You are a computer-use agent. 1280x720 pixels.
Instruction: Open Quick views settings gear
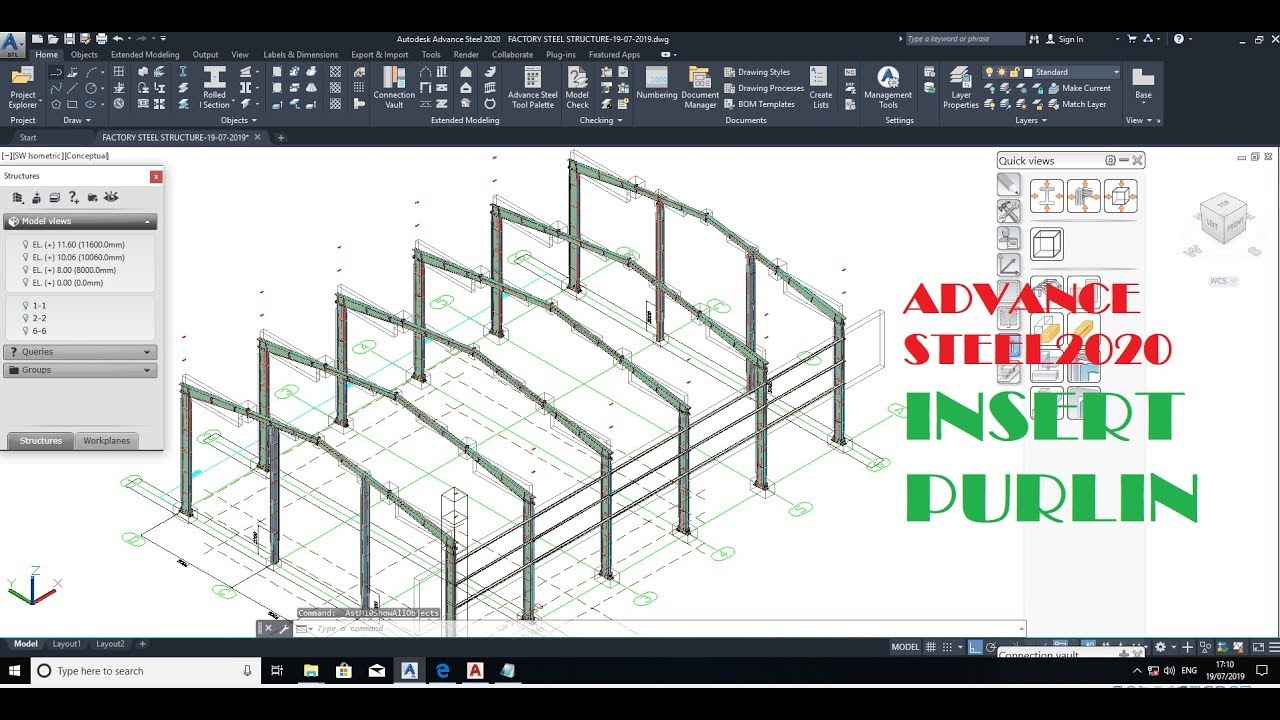click(1110, 160)
